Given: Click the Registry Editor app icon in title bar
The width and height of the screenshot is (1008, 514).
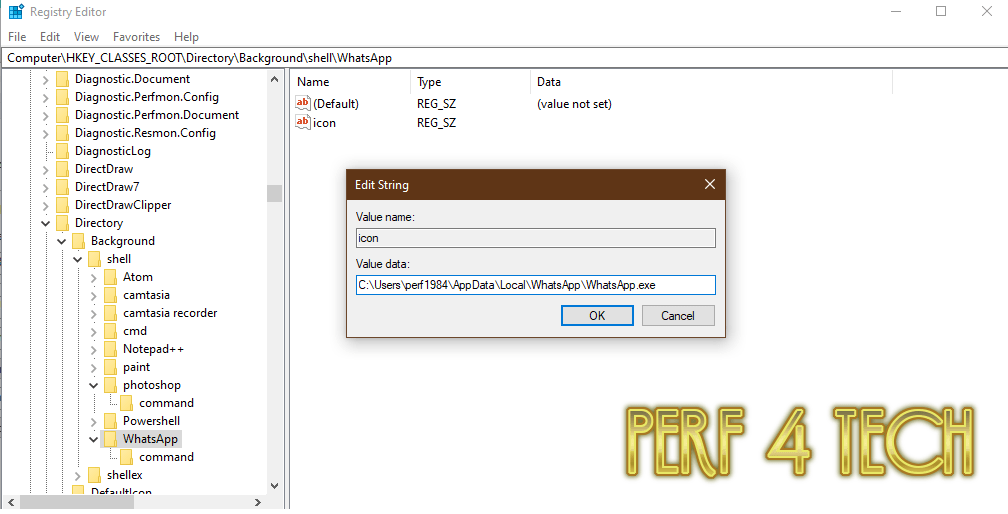Looking at the screenshot, I should tap(15, 12).
